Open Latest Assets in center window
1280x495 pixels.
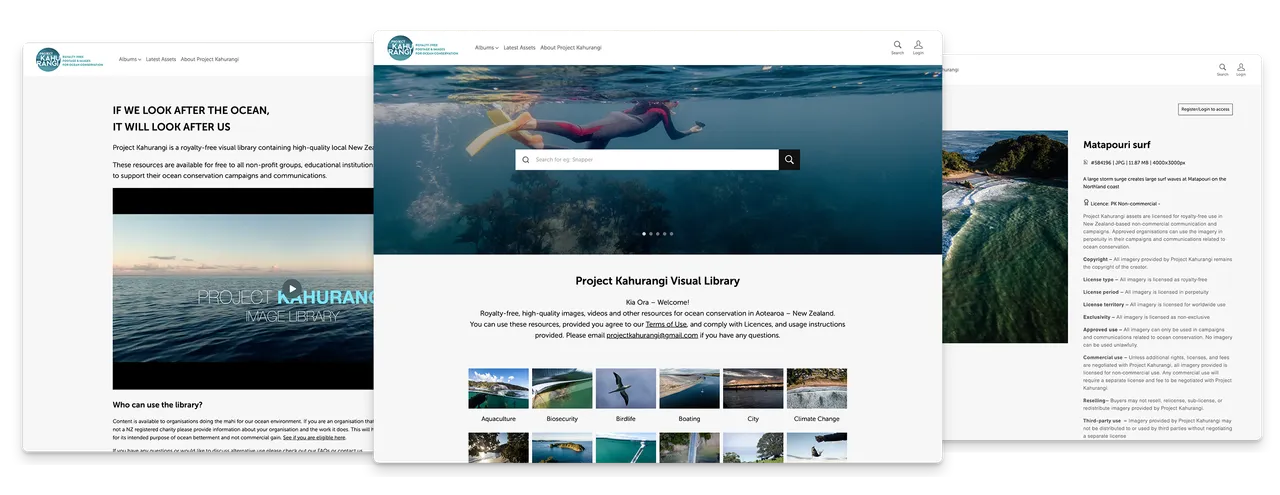pos(519,48)
